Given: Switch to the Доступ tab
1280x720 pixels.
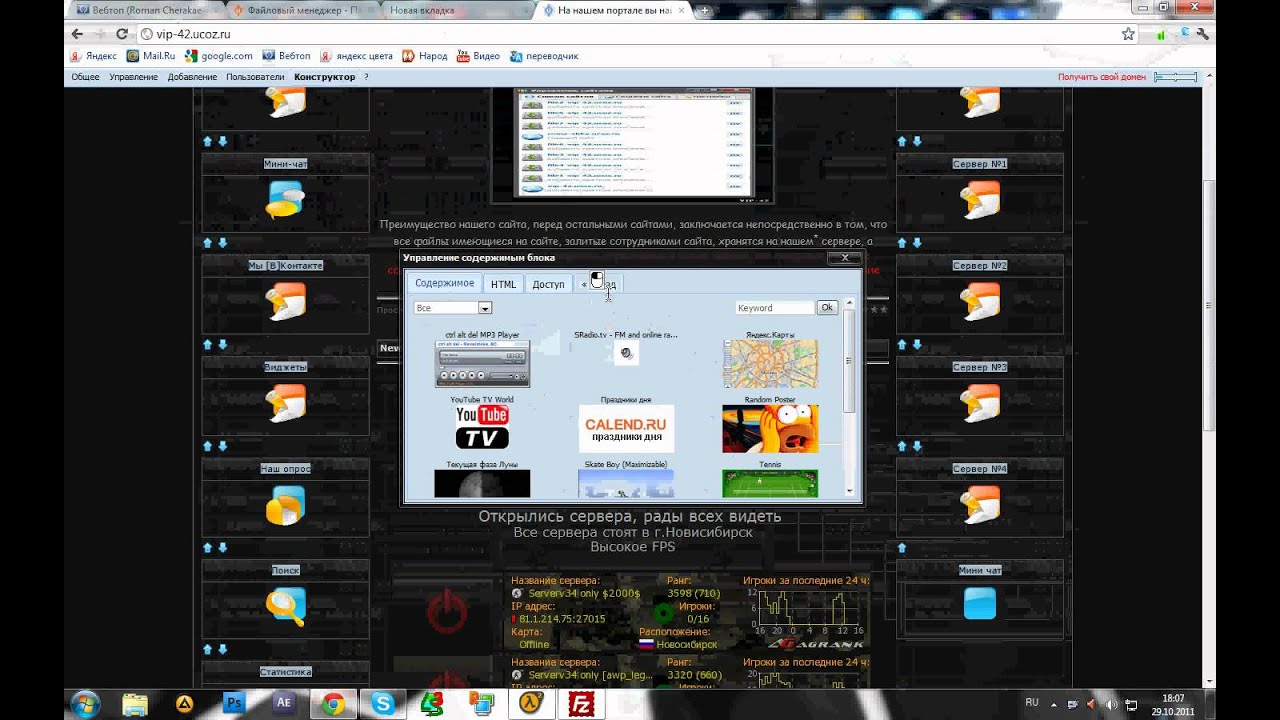Looking at the screenshot, I should coord(548,284).
